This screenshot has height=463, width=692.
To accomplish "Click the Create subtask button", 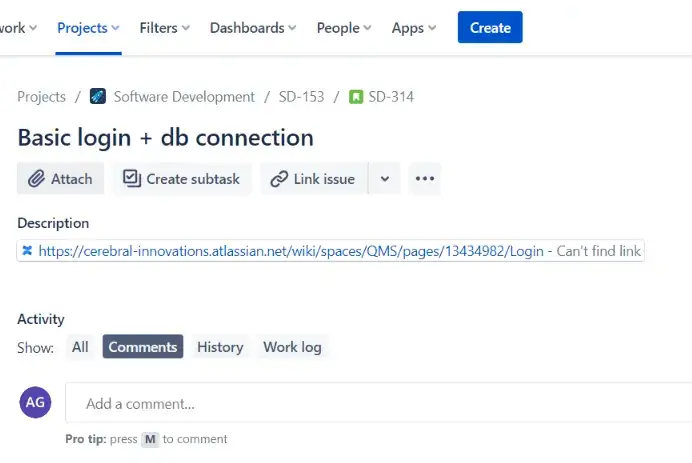I will (x=182, y=179).
